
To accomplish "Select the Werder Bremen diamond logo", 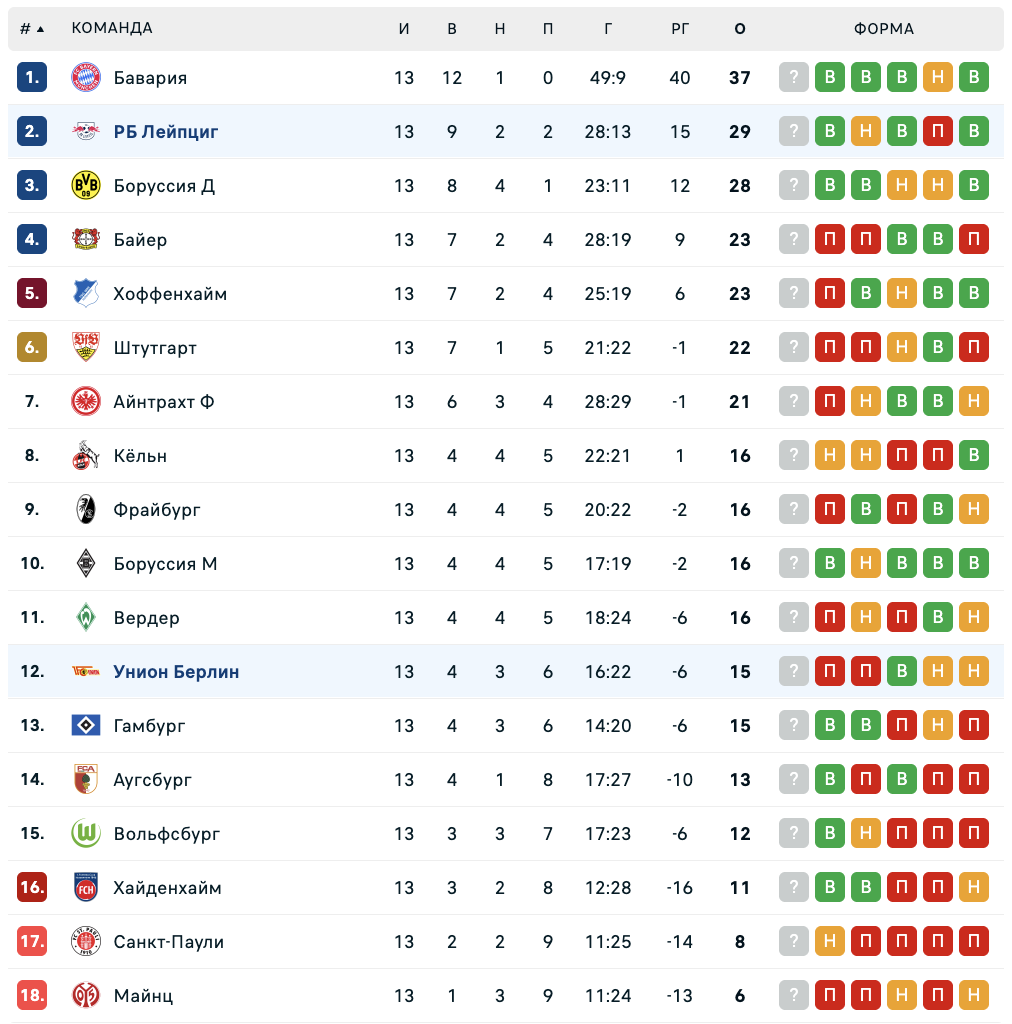I will 86,618.
